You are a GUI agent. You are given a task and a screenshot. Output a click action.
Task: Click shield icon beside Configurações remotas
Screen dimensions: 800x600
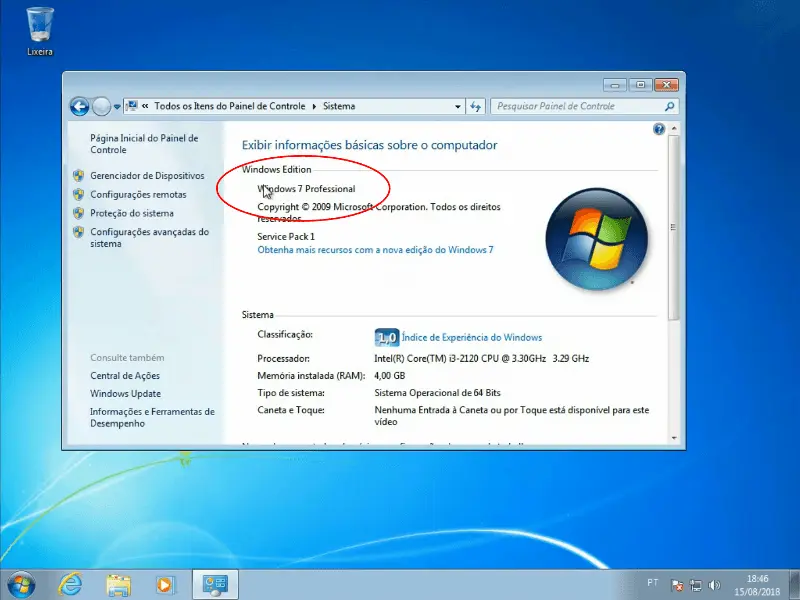tap(79, 194)
